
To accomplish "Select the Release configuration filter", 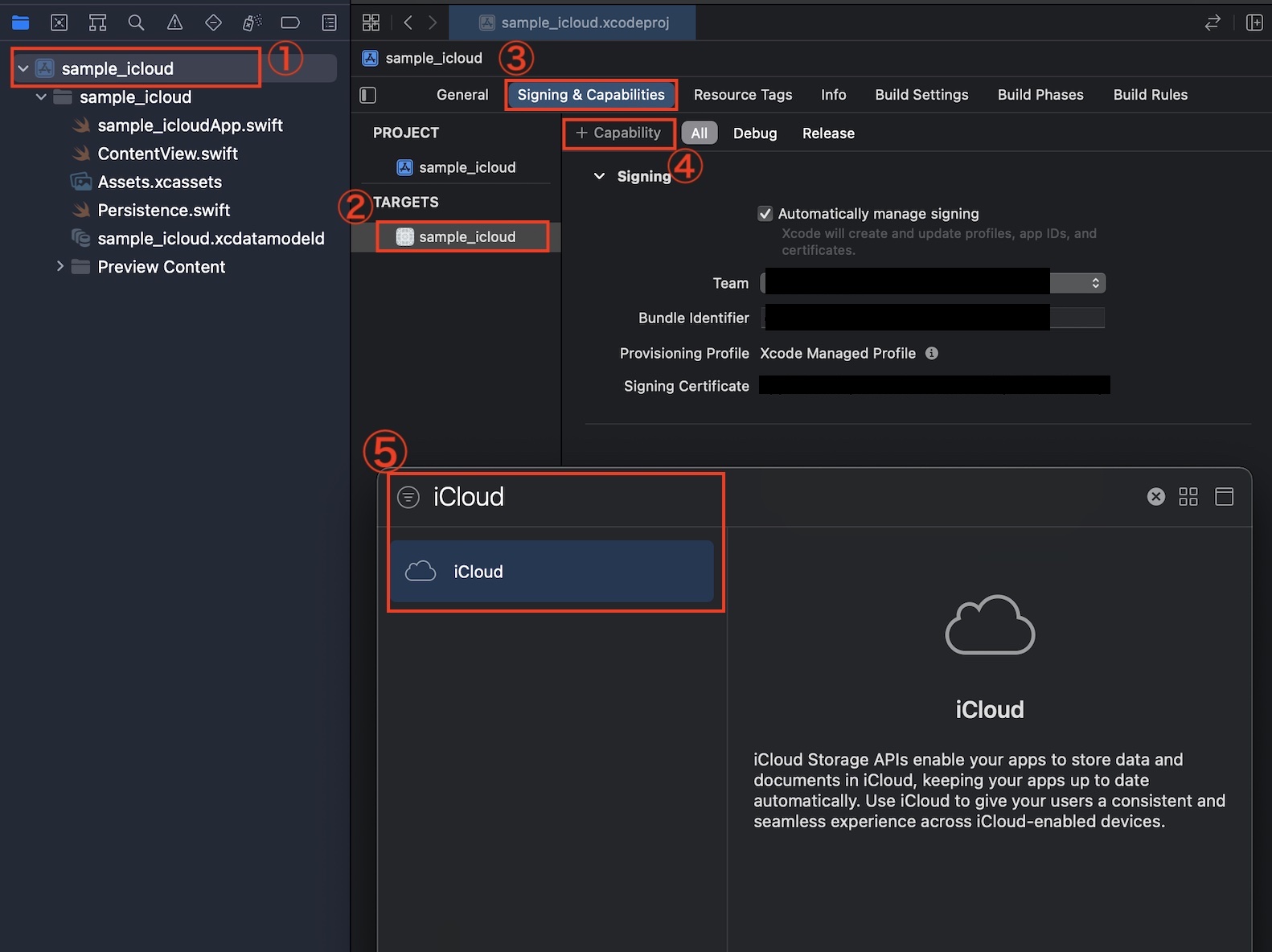I will point(828,133).
